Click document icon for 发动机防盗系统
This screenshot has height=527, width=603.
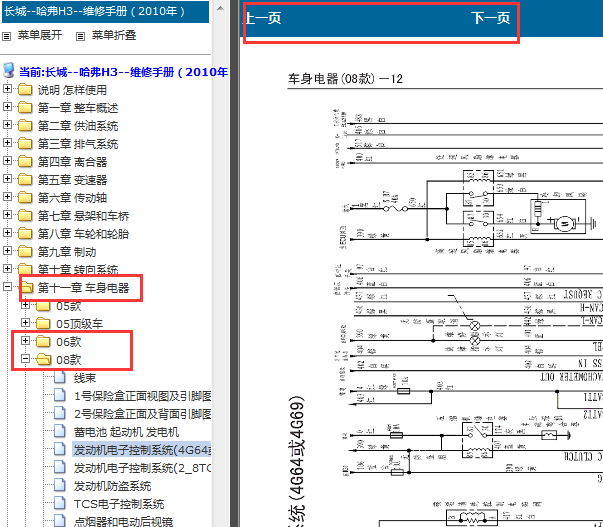pyautogui.click(x=60, y=485)
